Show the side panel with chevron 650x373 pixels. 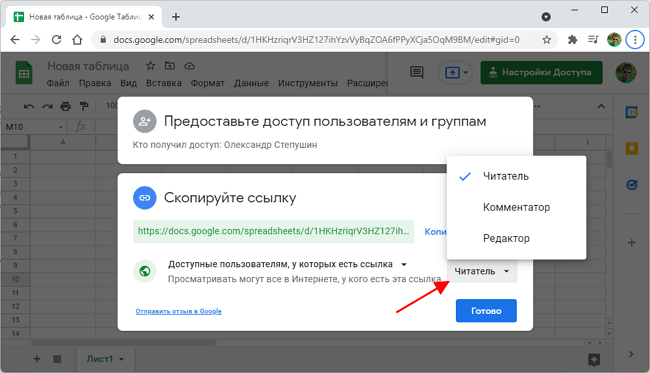(631, 354)
